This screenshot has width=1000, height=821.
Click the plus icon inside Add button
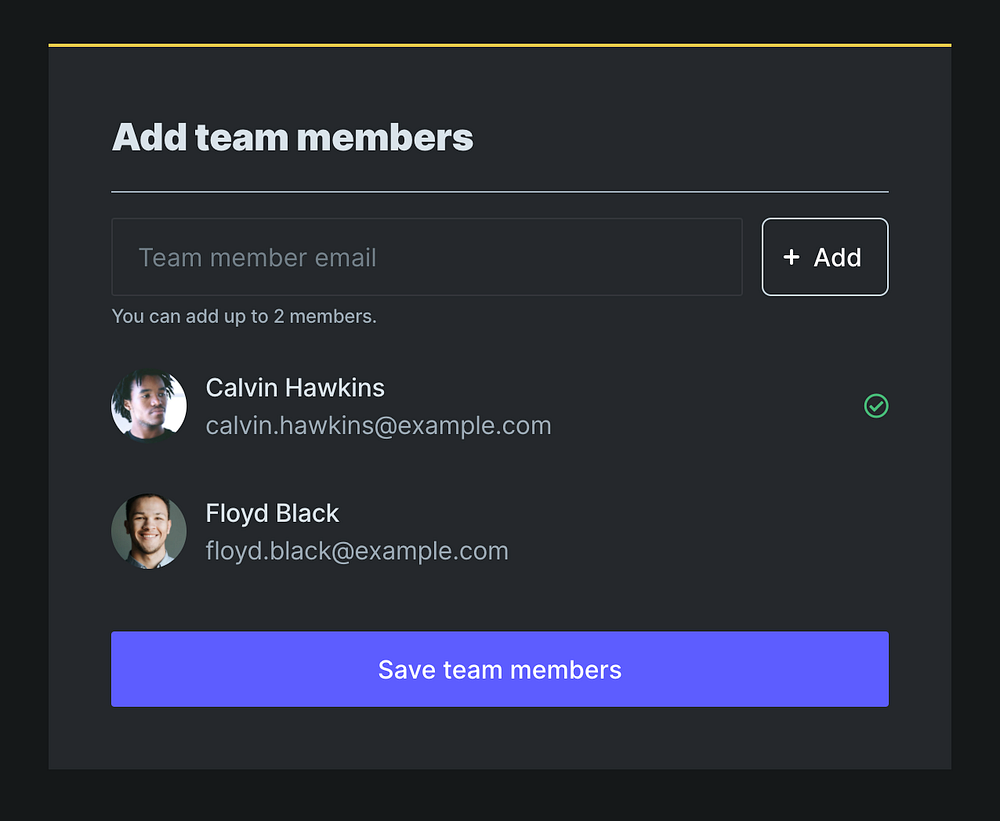pos(791,257)
